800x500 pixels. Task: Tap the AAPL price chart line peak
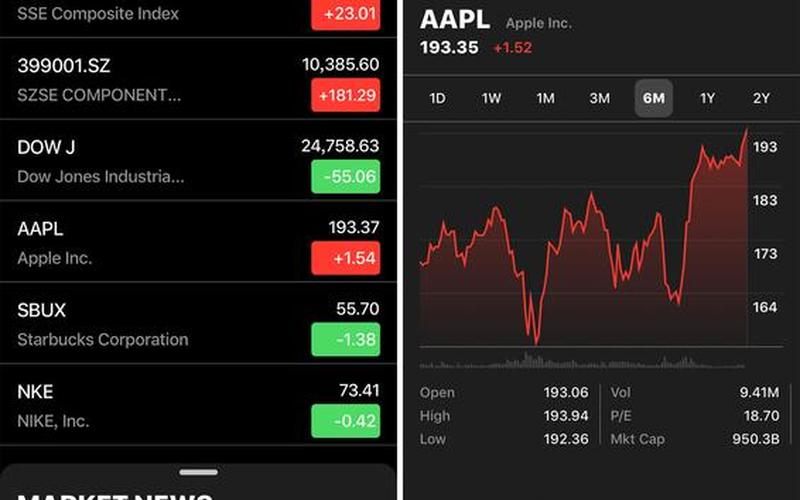pyautogui.click(x=746, y=131)
